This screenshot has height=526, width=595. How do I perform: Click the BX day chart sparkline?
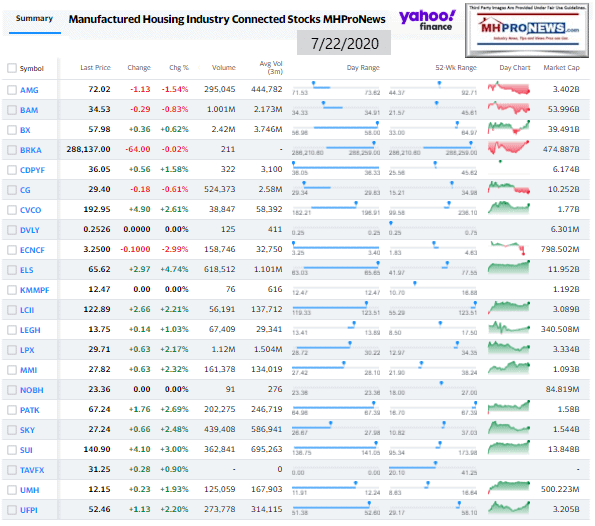pyautogui.click(x=508, y=128)
